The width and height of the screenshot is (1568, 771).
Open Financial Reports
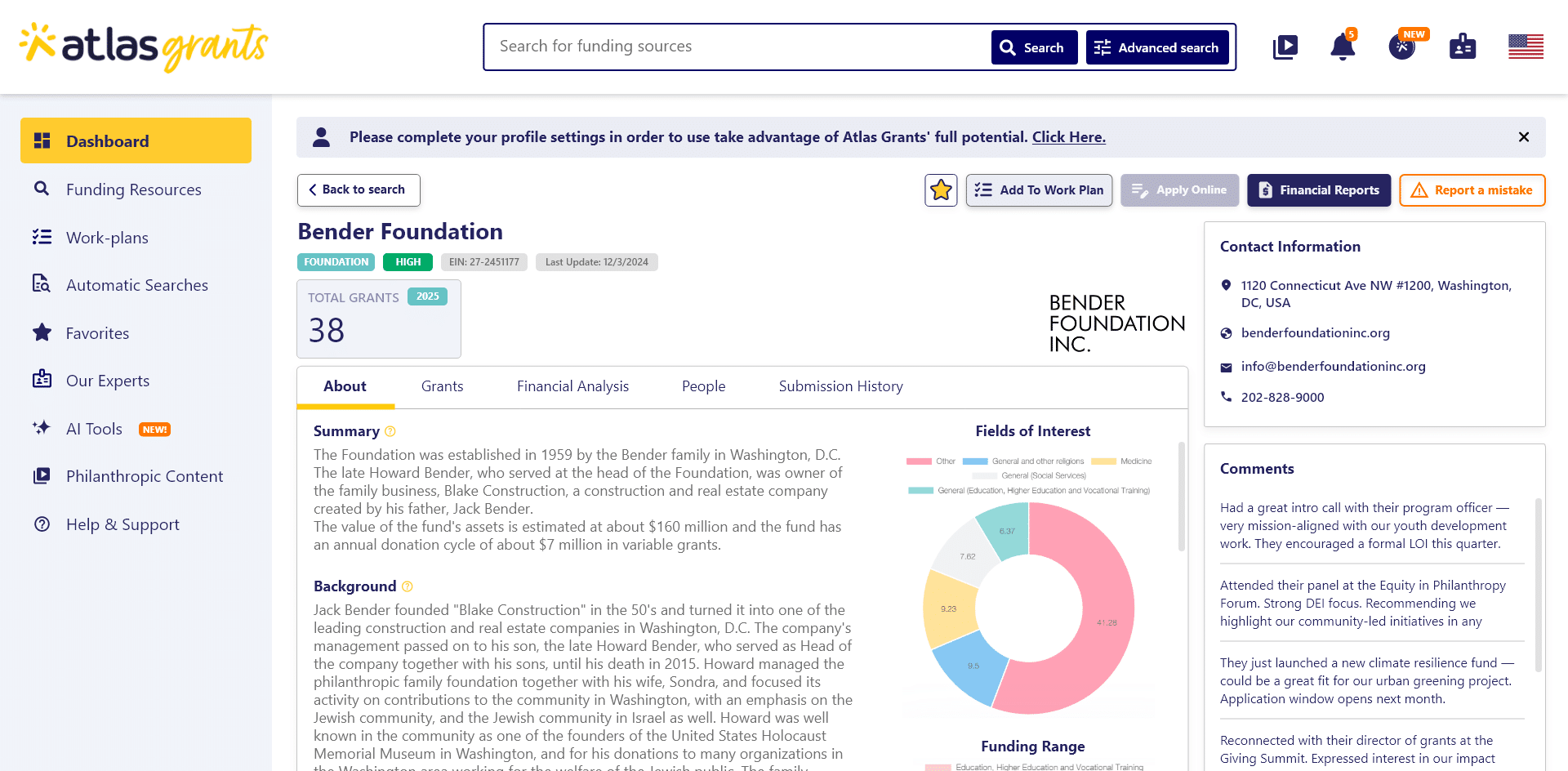coord(1319,190)
